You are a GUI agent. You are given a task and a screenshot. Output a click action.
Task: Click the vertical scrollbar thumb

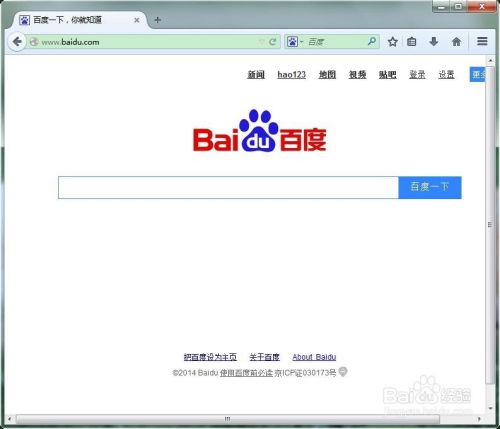[x=490, y=225]
